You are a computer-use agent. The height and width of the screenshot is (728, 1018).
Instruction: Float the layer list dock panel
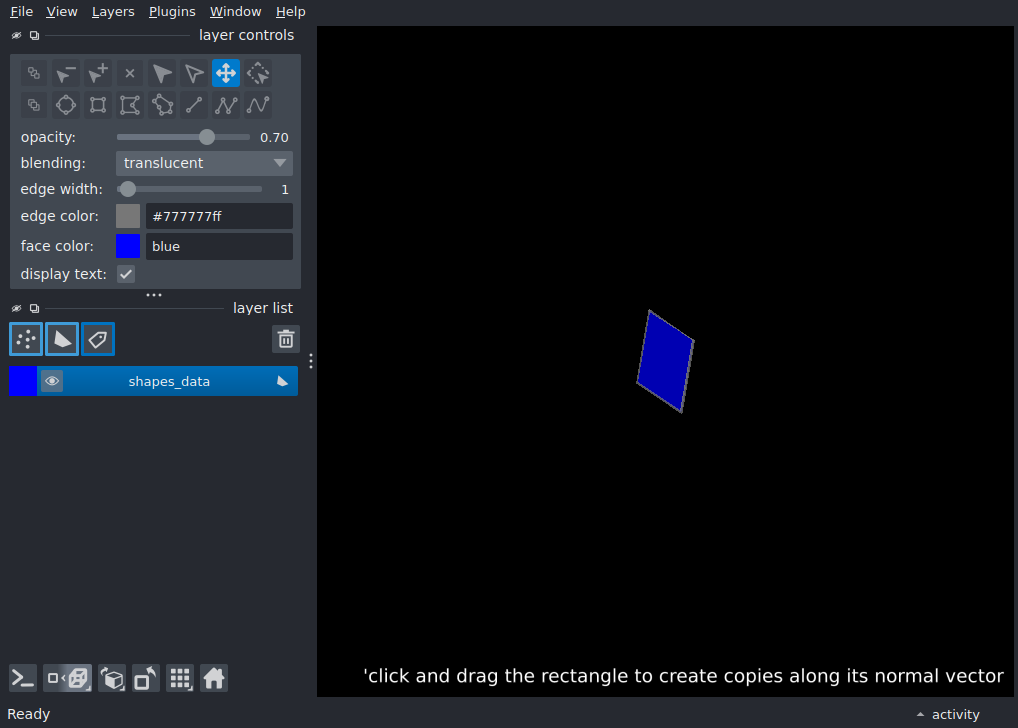pos(34,308)
